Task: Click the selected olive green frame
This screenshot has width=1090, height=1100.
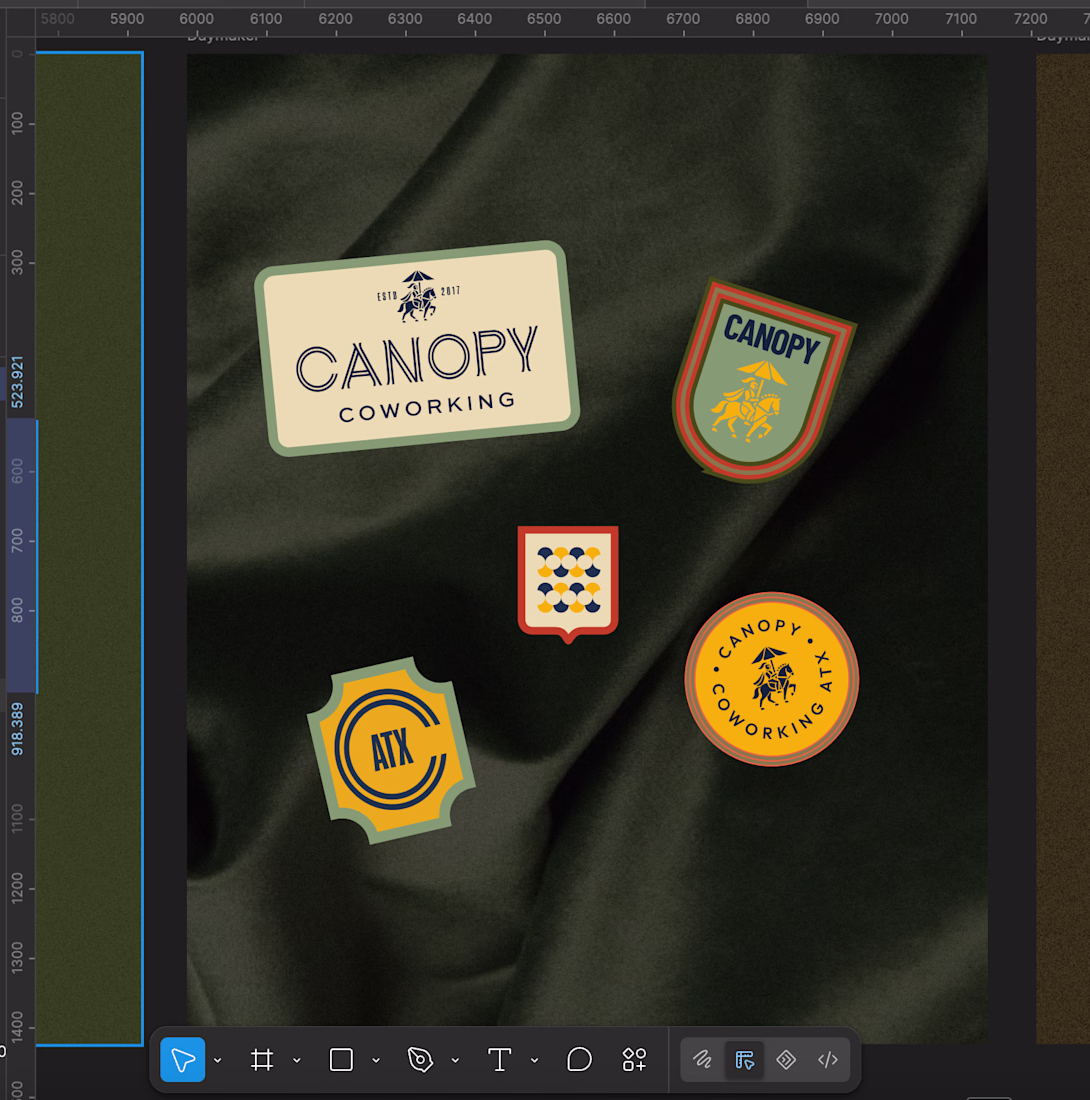Action: [89, 549]
